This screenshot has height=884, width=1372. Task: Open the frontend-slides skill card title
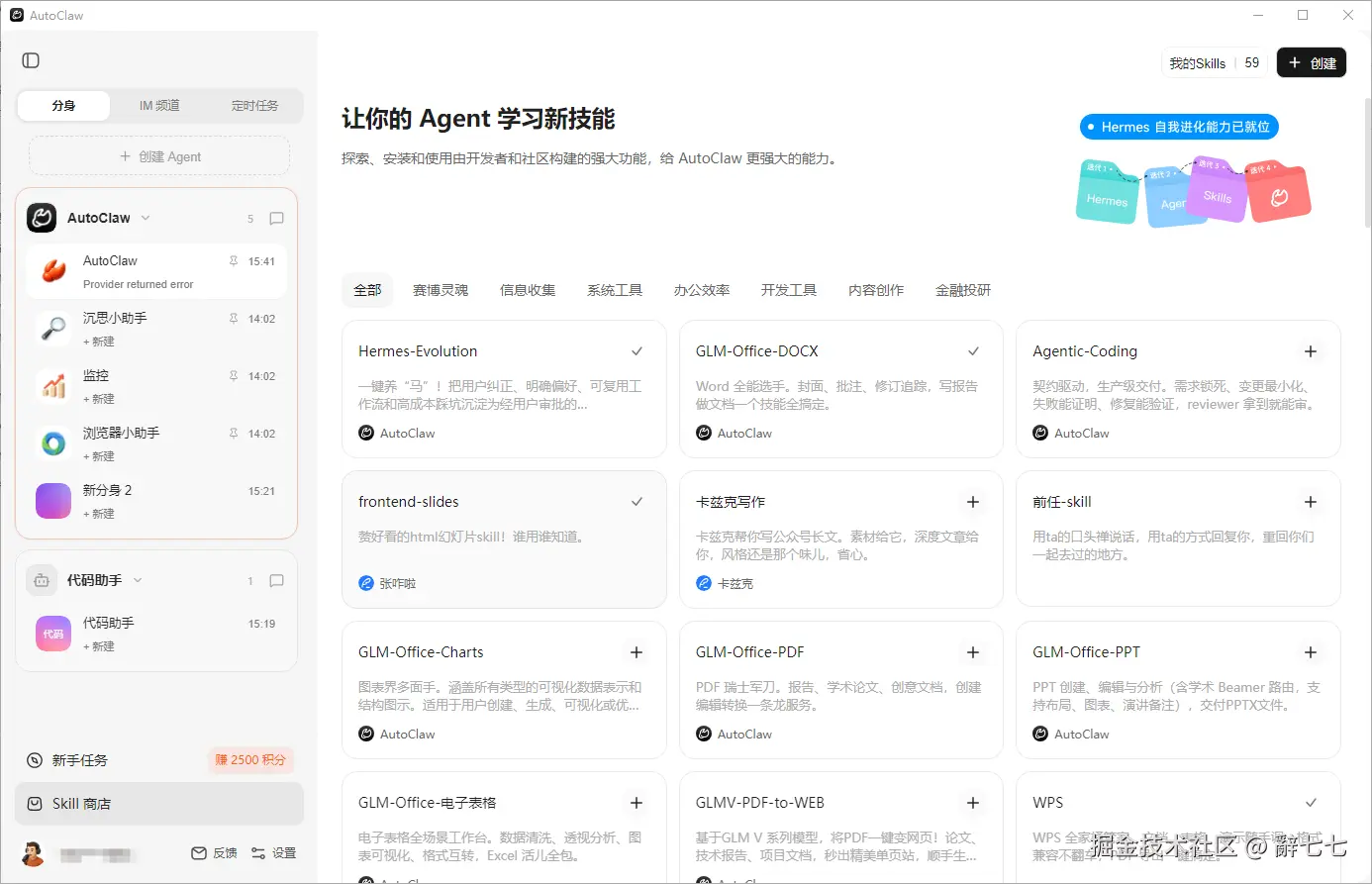tap(409, 502)
